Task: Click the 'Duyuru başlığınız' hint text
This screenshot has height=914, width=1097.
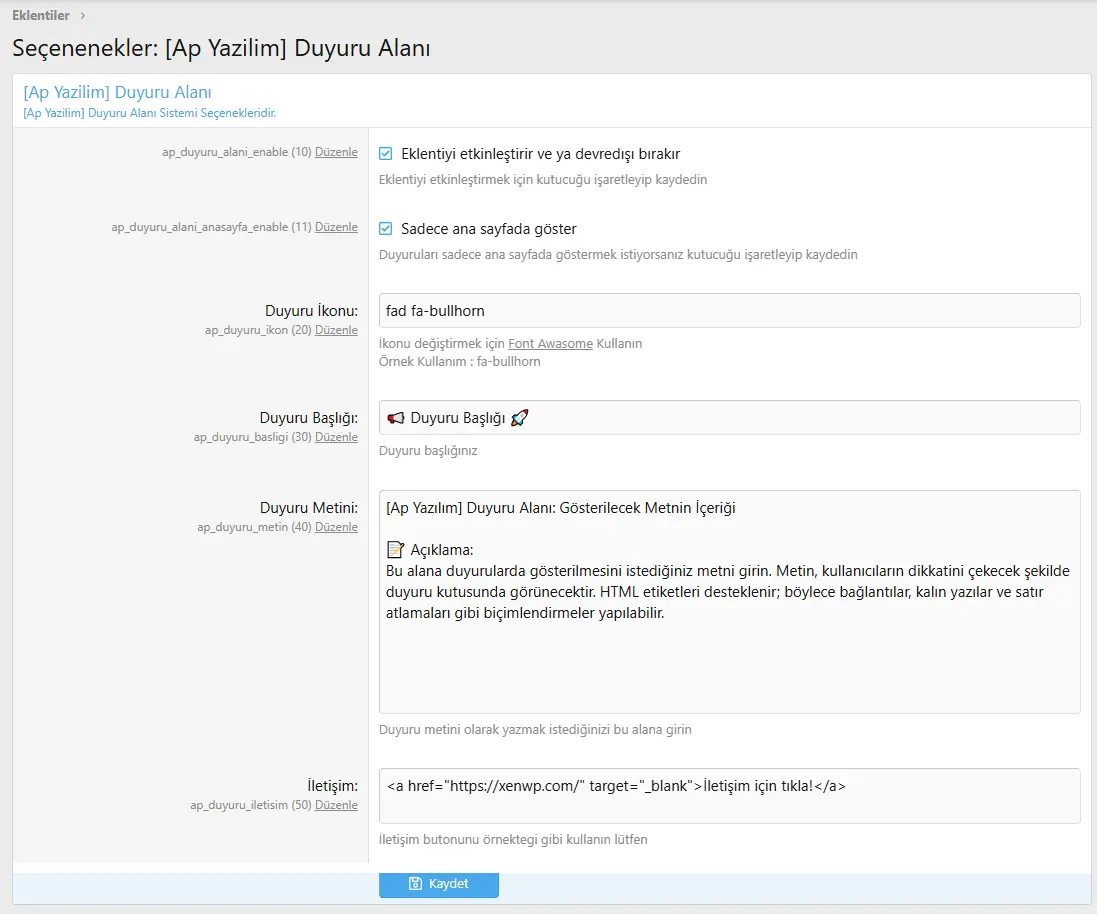Action: tap(428, 451)
